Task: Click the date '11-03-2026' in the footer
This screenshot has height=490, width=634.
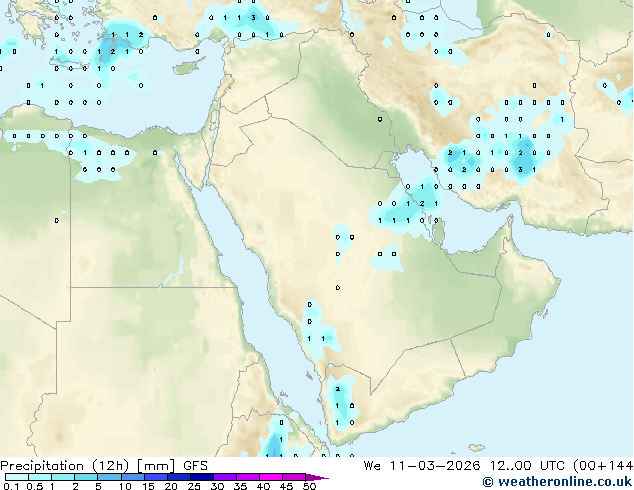Action: point(435,466)
